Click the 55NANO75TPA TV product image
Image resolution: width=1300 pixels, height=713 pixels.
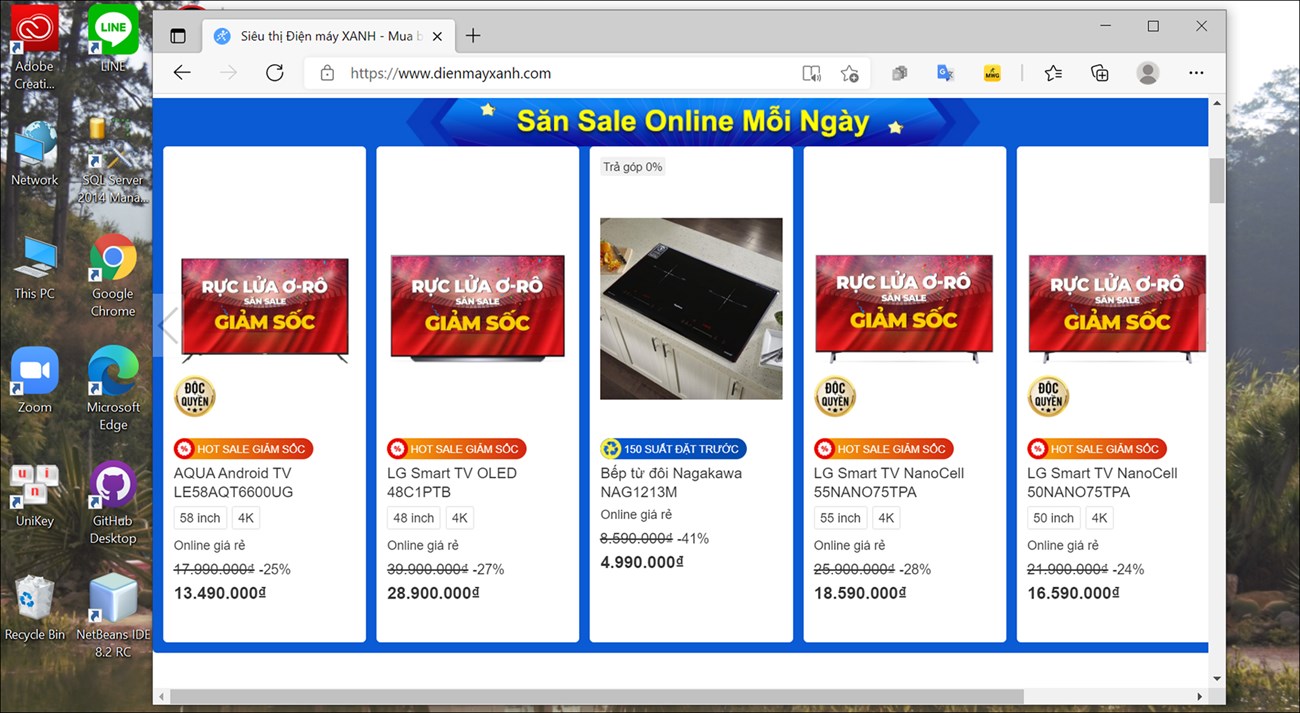(x=904, y=308)
